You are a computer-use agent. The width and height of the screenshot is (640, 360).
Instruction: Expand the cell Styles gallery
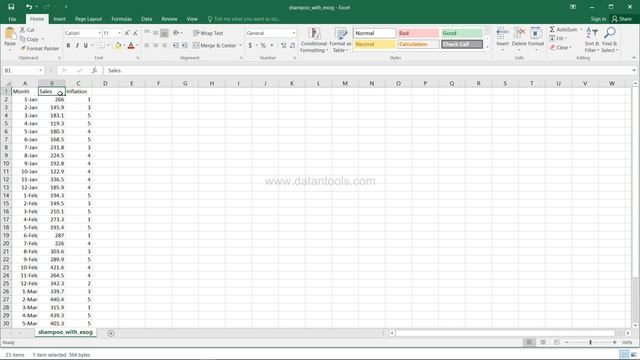click(x=487, y=48)
